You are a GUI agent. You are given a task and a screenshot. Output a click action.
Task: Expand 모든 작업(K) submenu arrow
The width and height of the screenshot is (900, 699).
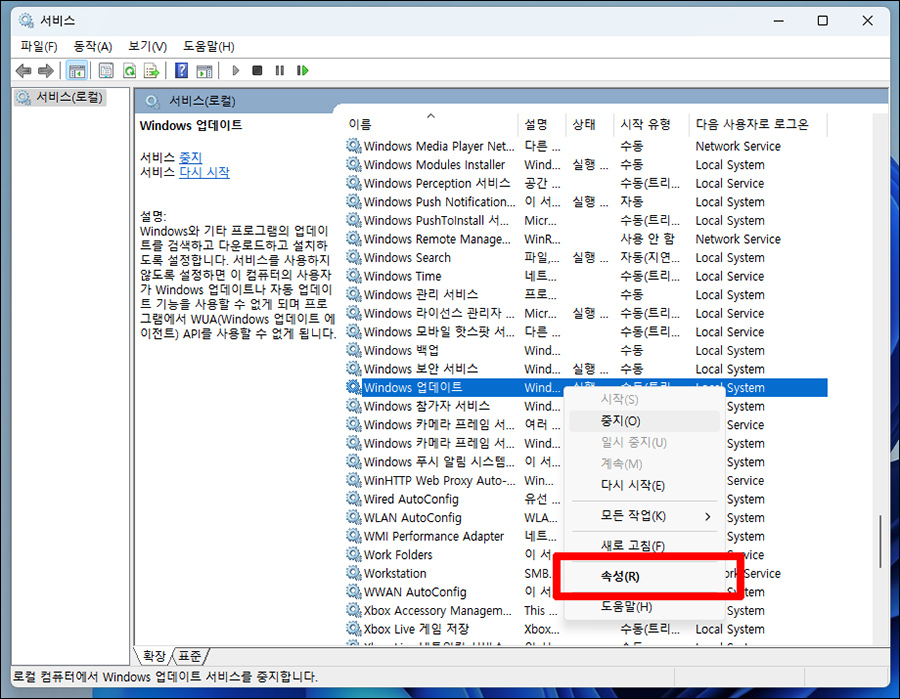[x=708, y=517]
